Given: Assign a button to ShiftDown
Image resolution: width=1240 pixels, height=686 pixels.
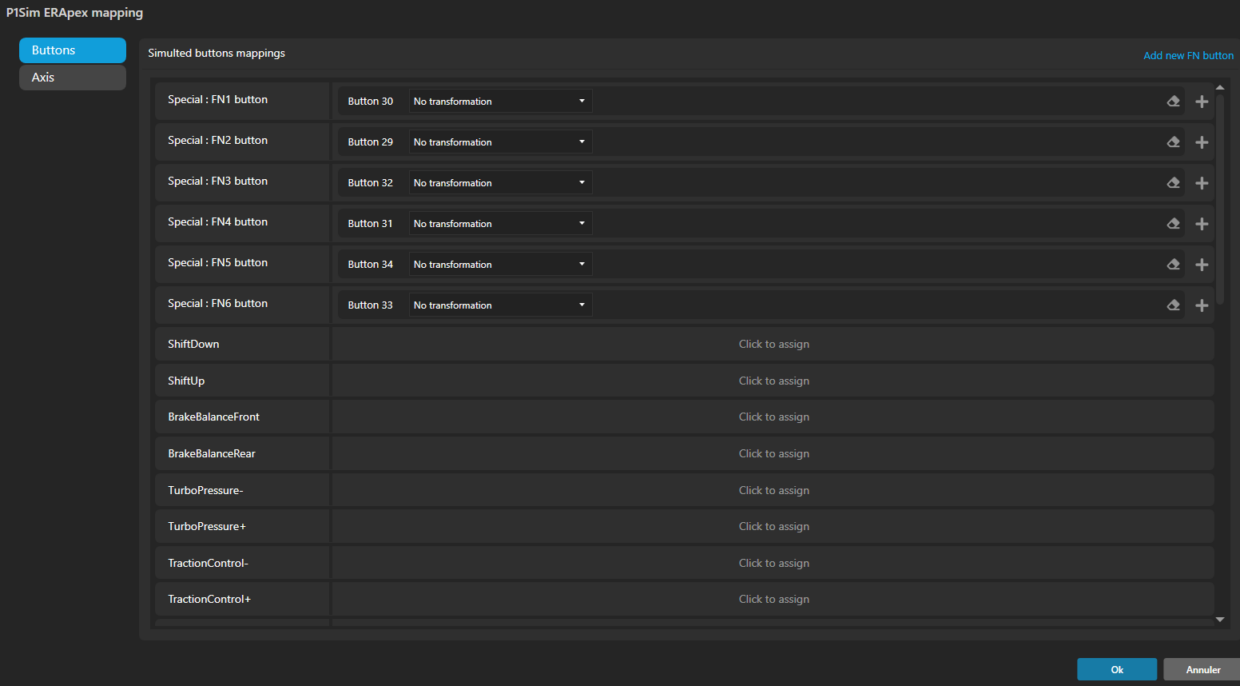Looking at the screenshot, I should pyautogui.click(x=774, y=343).
